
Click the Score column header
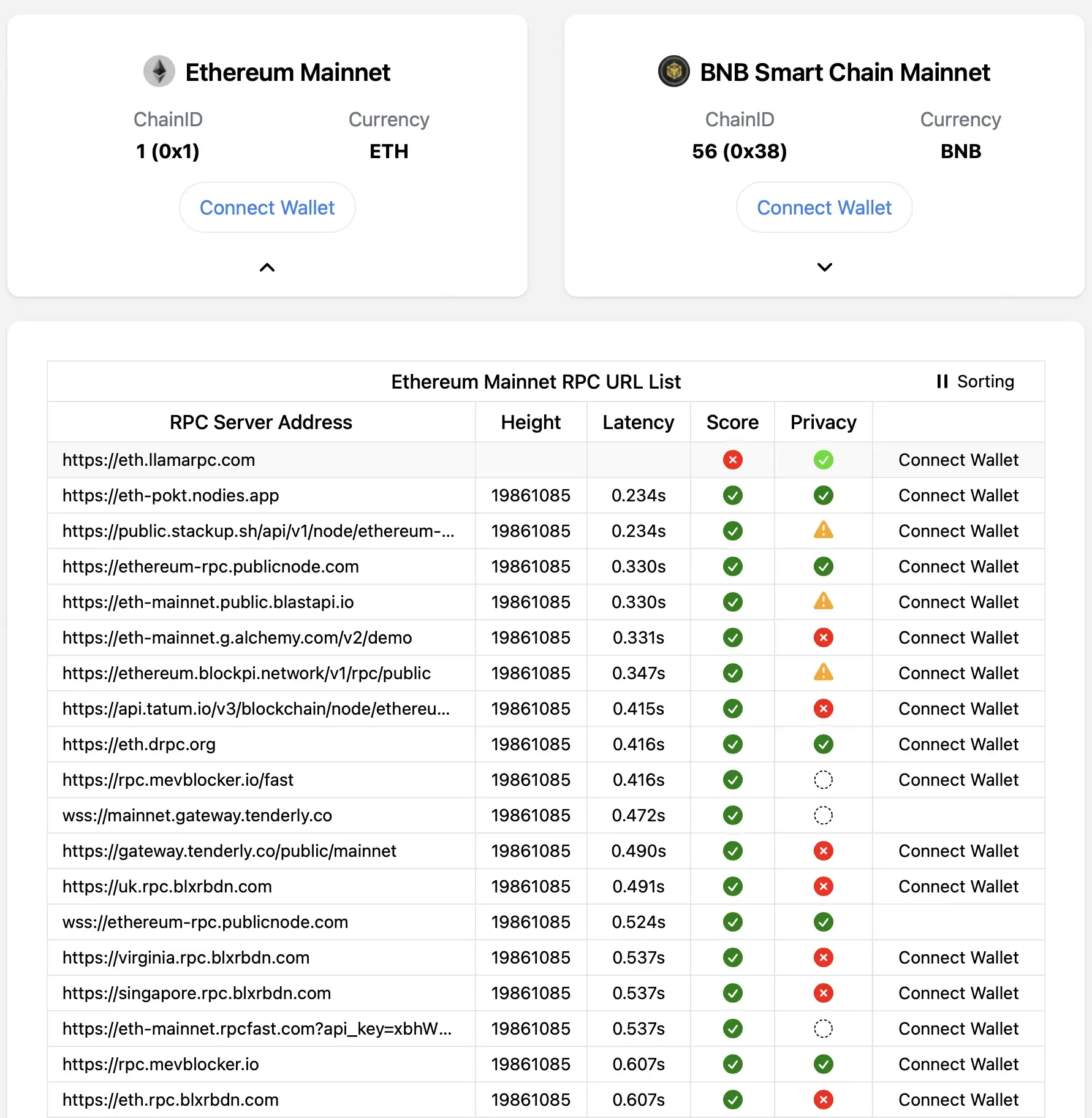pyautogui.click(x=732, y=422)
